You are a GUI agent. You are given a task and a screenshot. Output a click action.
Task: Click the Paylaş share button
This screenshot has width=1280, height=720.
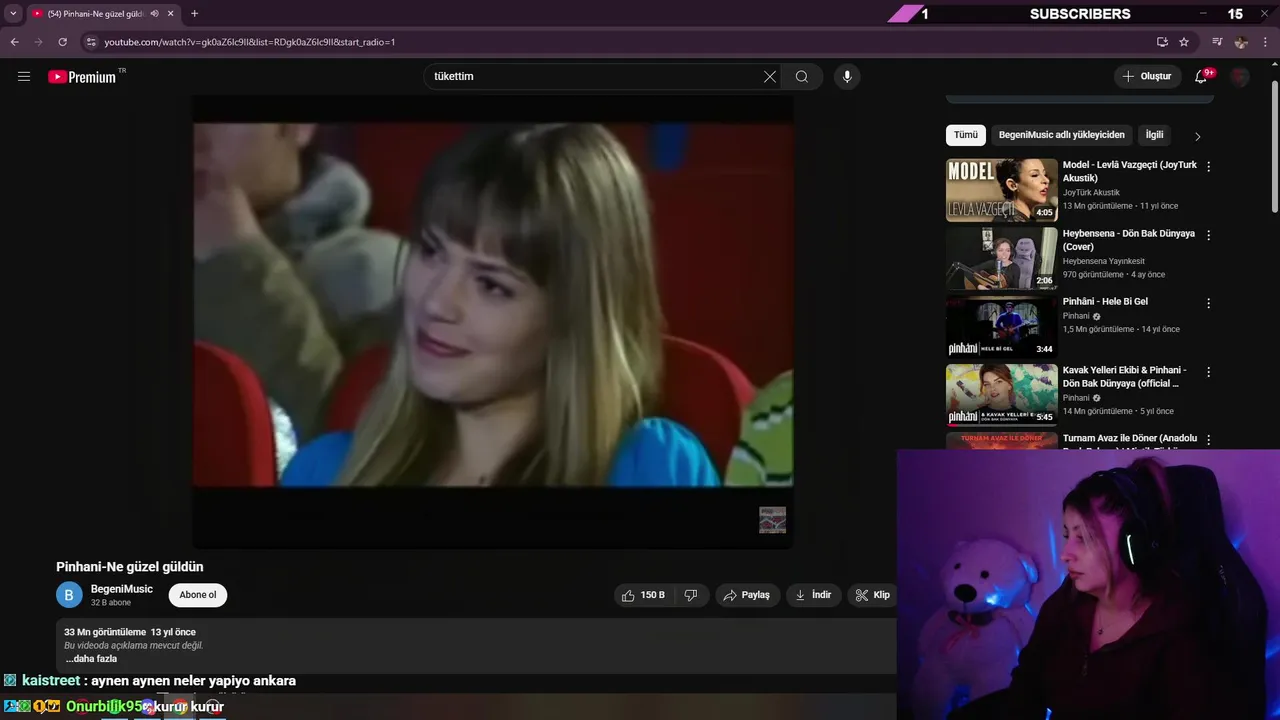748,595
